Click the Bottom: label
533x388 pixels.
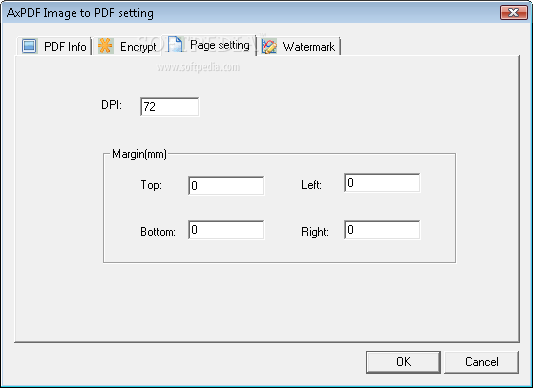tap(158, 232)
